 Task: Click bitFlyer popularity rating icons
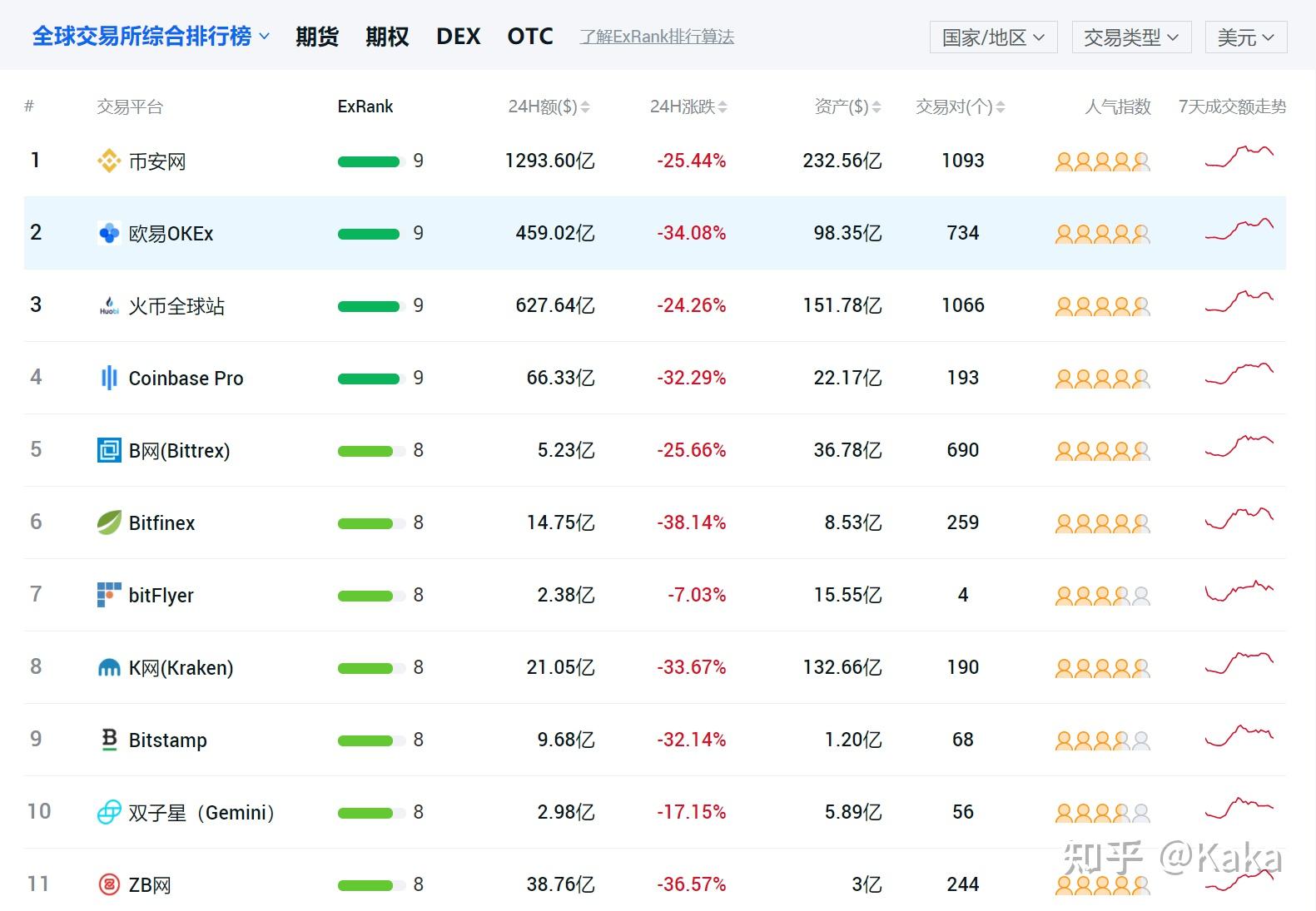coord(1103,597)
